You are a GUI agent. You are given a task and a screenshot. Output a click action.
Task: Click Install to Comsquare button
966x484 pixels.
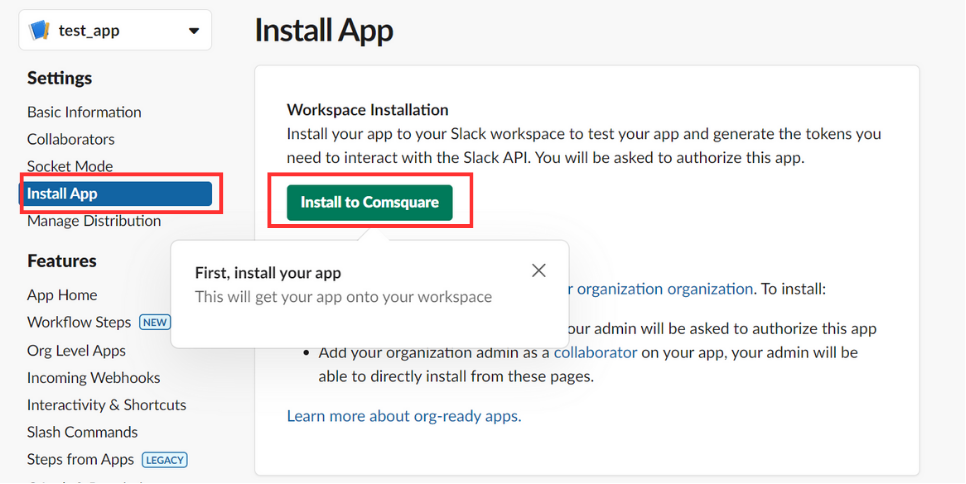click(370, 203)
